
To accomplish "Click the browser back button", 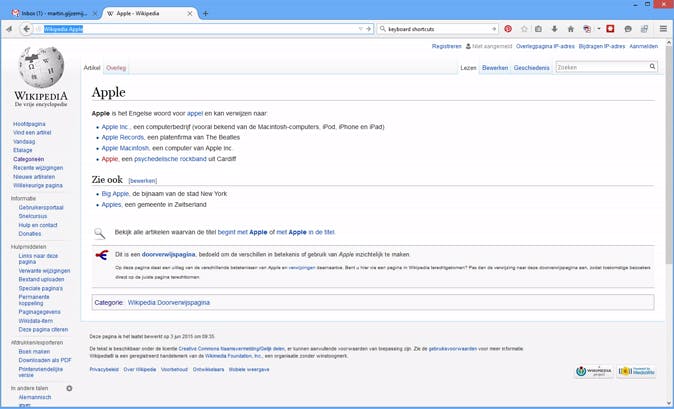I will pos(26,29).
